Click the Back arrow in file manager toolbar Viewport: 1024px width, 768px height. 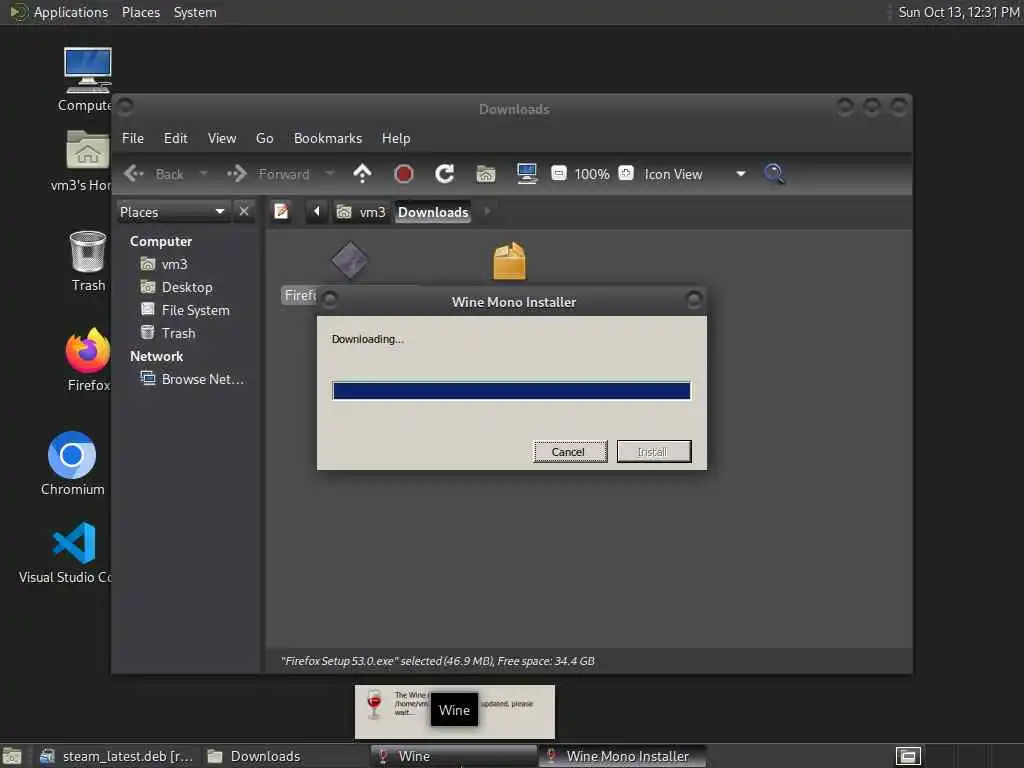(134, 174)
